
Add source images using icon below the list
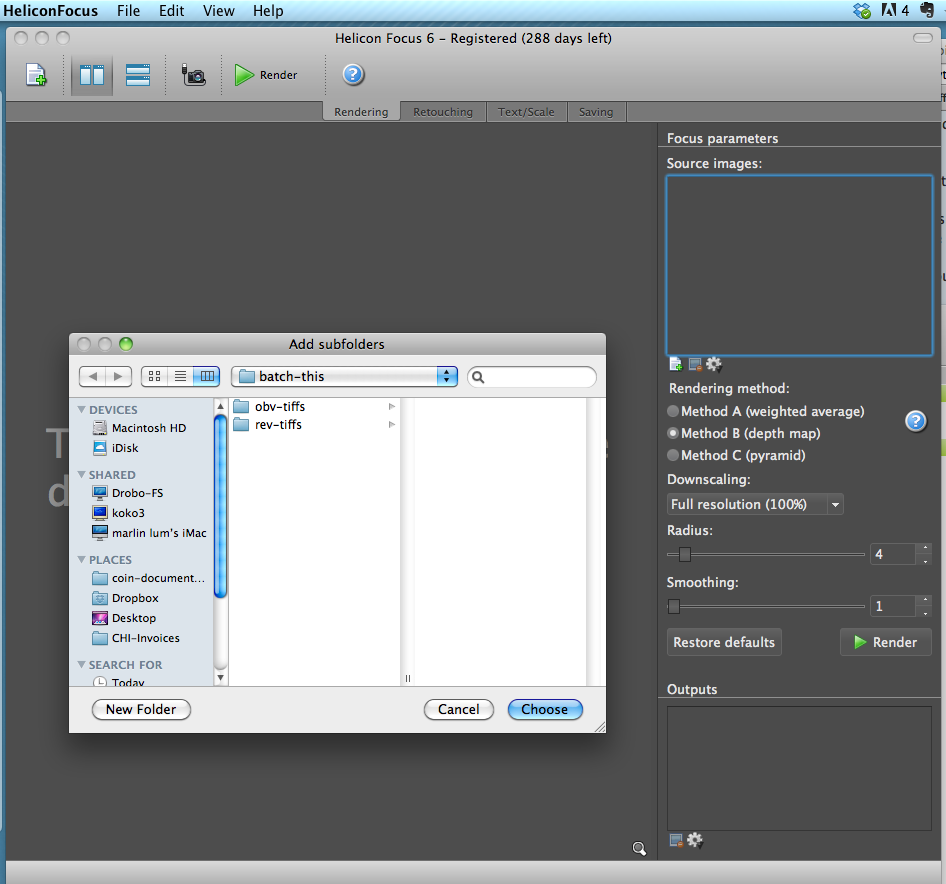point(676,364)
